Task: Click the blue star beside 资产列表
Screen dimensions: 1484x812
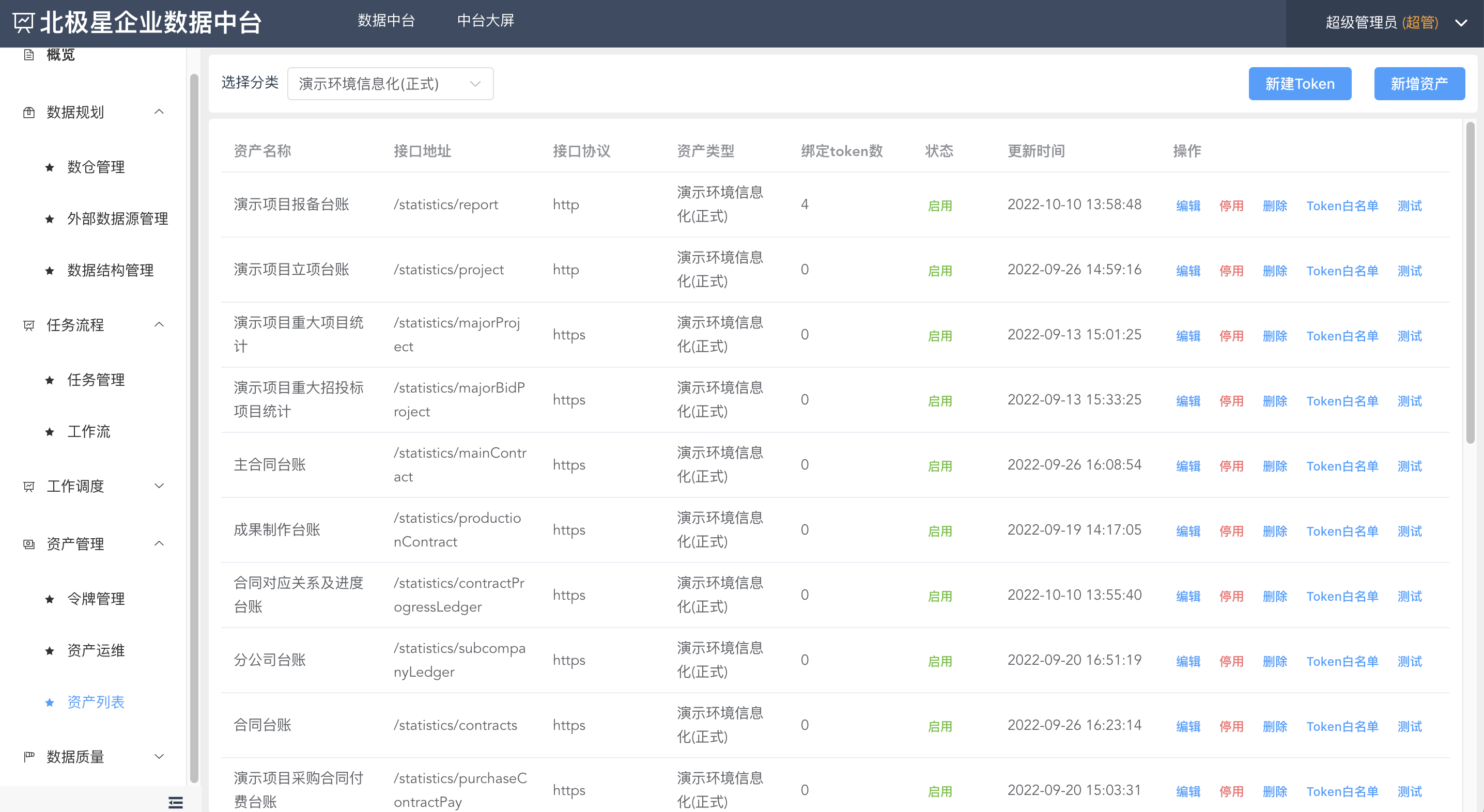Action: click(50, 702)
